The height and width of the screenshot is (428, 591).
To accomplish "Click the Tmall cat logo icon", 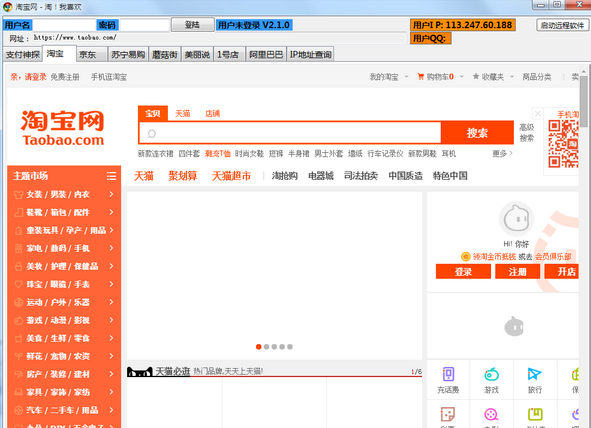I will coord(139,372).
